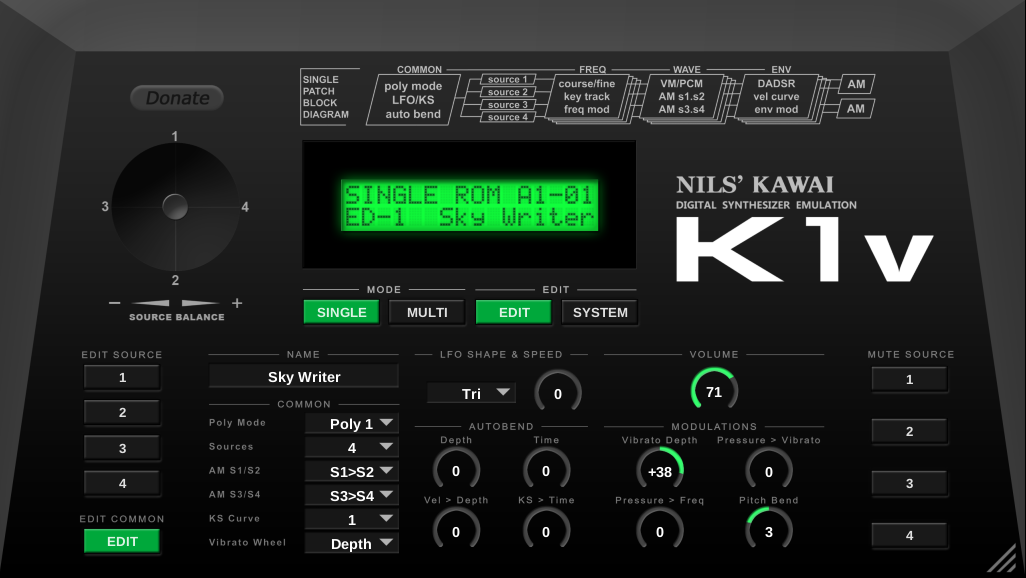Click the LFO speed knob

pyautogui.click(x=557, y=393)
